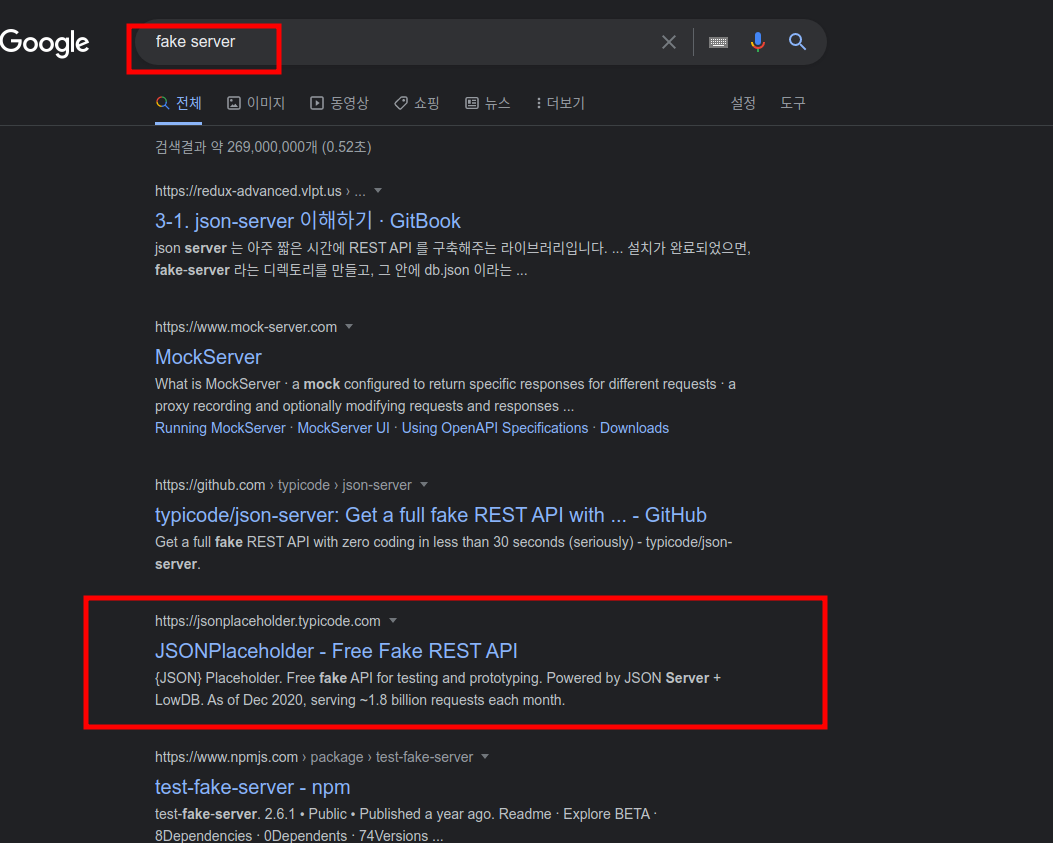Switch to the 동영상 tab
Image resolution: width=1053 pixels, height=843 pixels.
pos(339,103)
